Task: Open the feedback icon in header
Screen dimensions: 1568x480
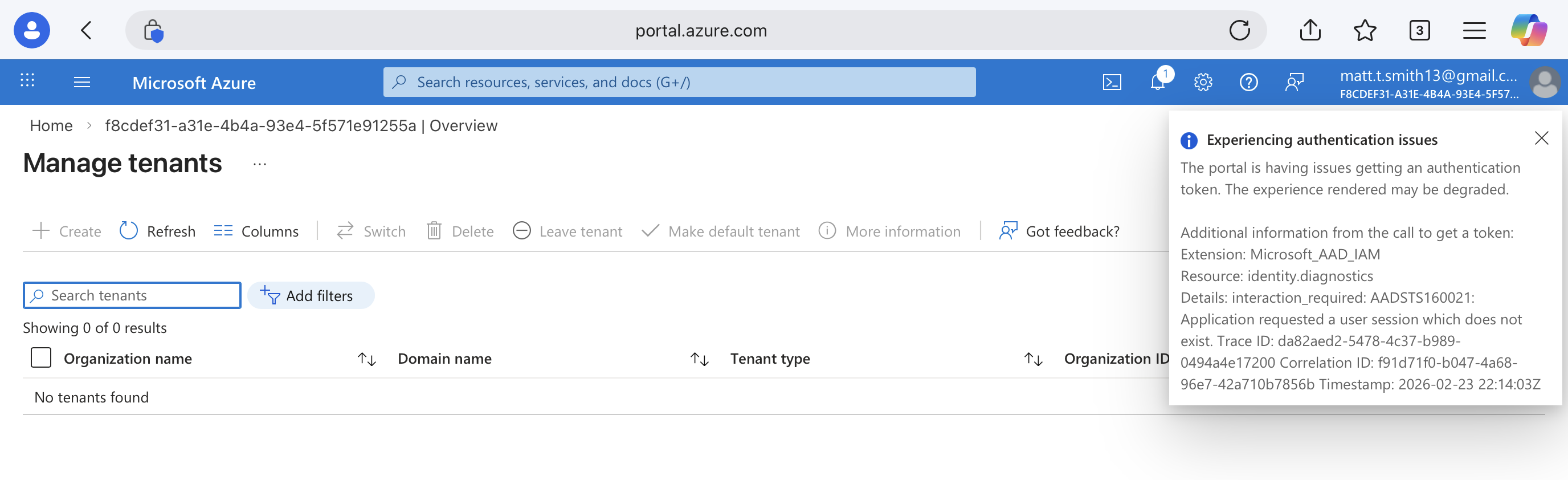Action: pos(1294,82)
